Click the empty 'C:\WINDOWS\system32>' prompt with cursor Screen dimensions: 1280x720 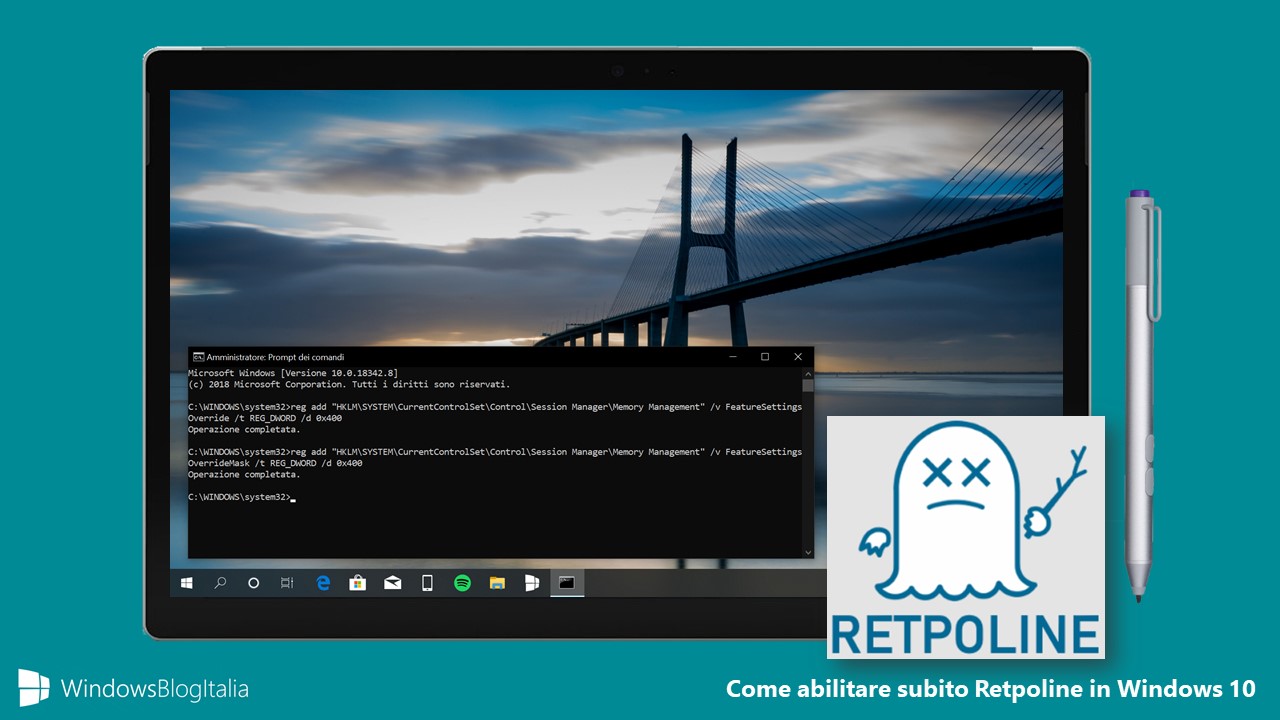(x=241, y=497)
